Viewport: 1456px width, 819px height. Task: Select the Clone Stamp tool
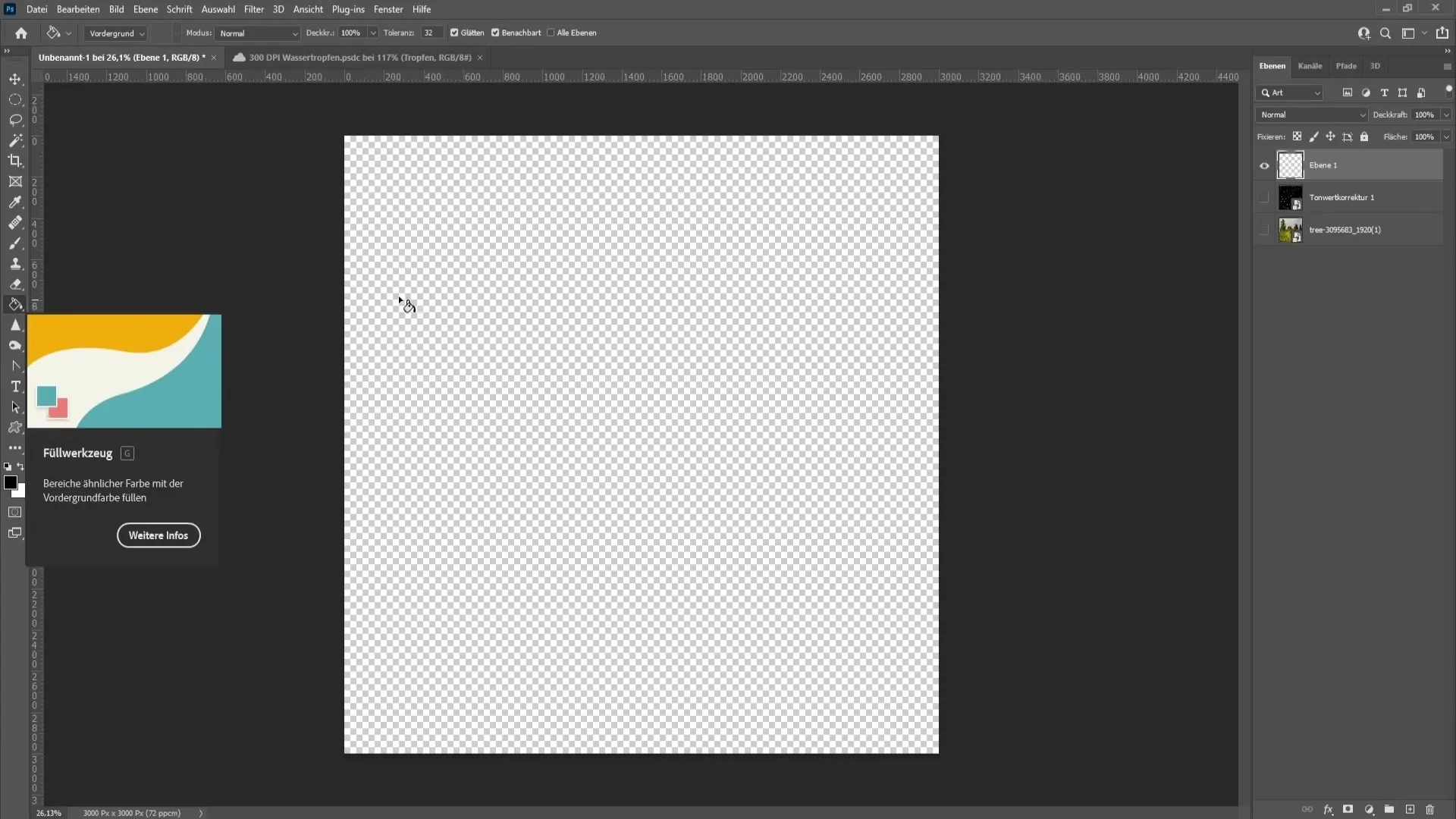(14, 262)
